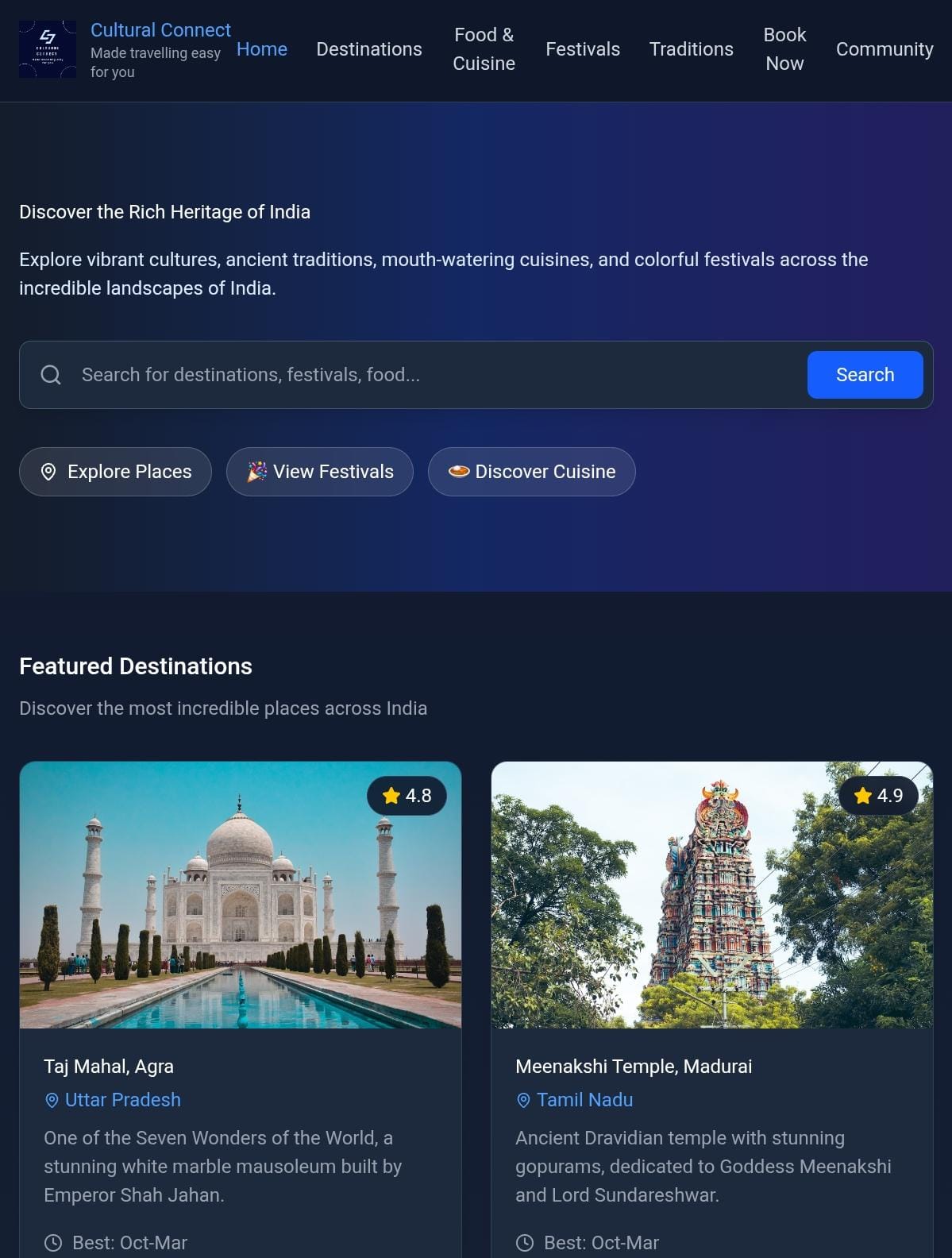Image resolution: width=952 pixels, height=1258 pixels.
Task: Open the Taj Mahal photo thumbnail
Action: (241, 895)
